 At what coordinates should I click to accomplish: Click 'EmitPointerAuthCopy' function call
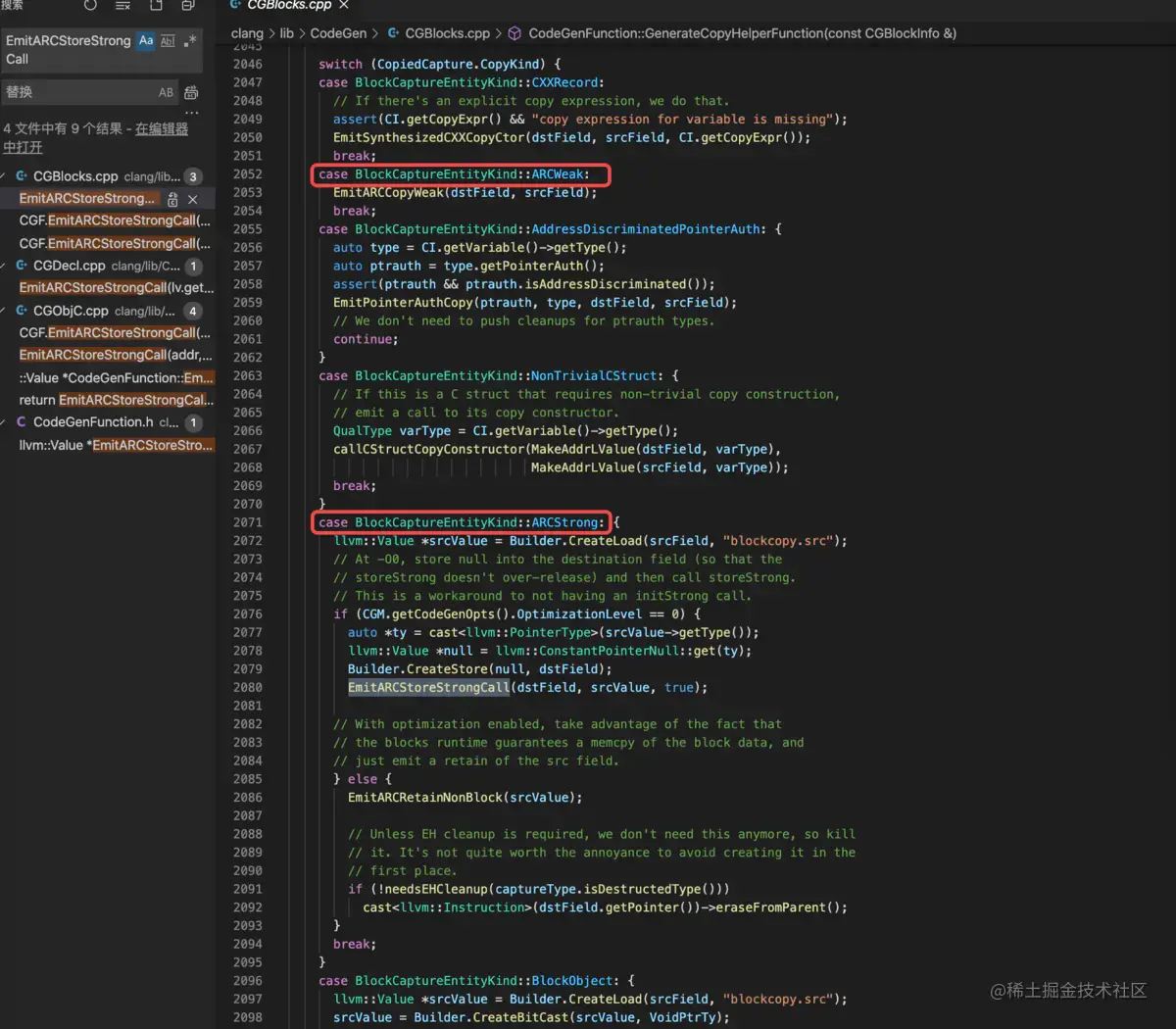point(403,303)
